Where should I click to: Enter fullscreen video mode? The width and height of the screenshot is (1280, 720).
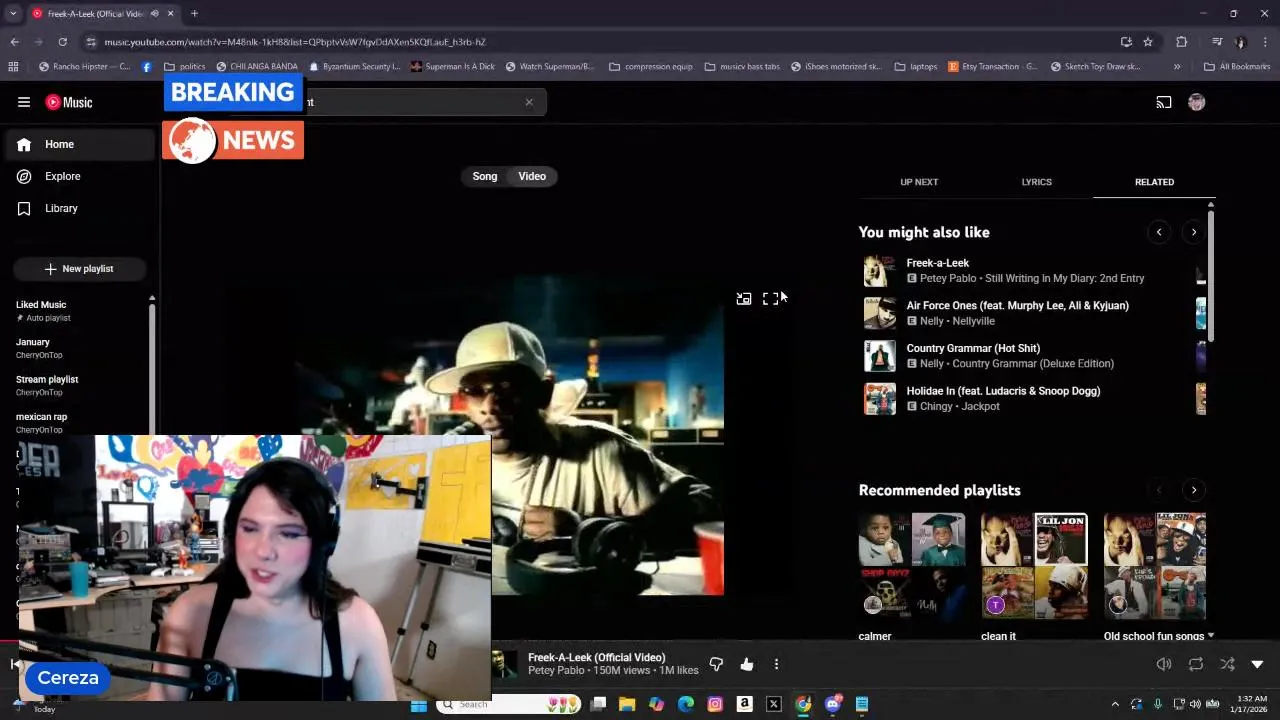(770, 299)
